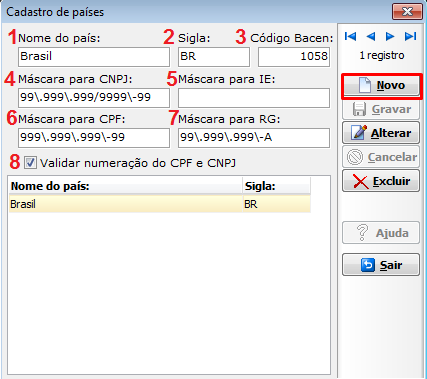Go to first record navigation arrow
This screenshot has width=427, height=379.
350,36
